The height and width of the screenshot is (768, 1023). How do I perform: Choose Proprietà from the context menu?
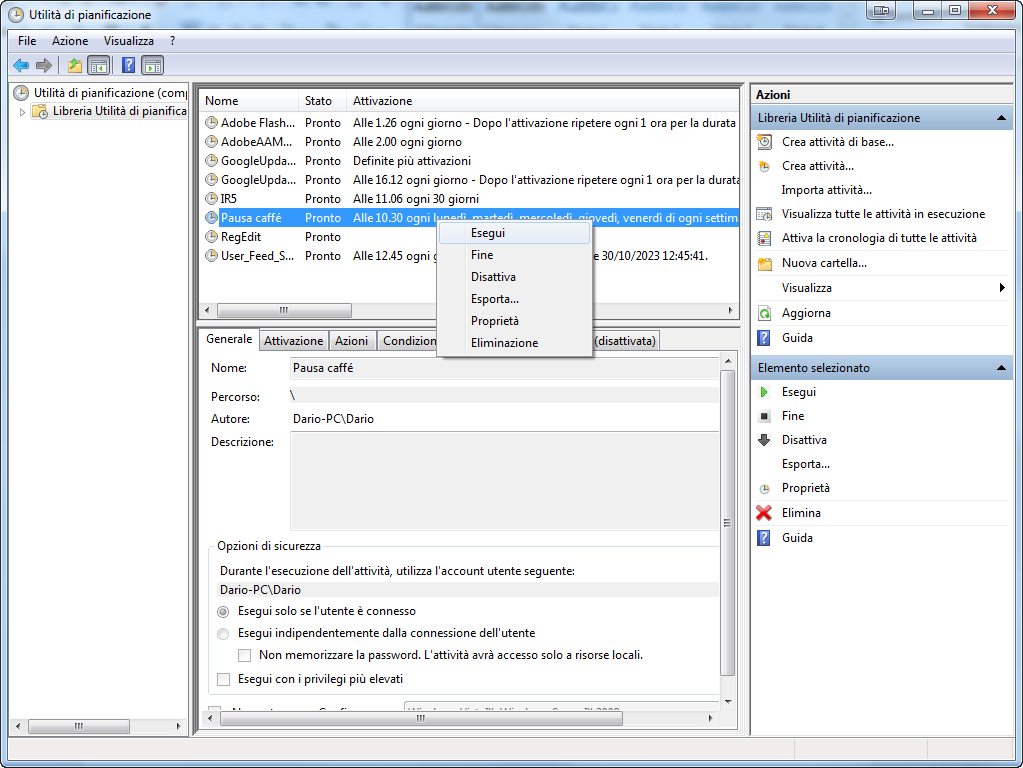click(x=494, y=321)
